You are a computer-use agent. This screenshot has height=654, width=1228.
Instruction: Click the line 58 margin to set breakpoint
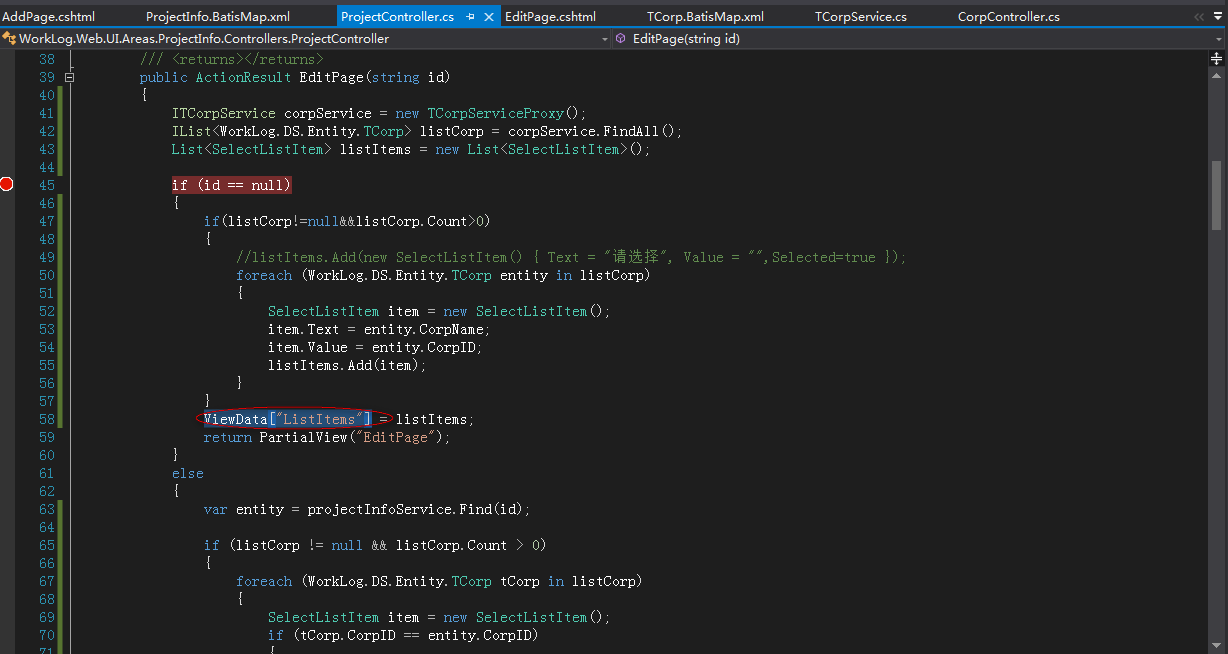(7, 419)
